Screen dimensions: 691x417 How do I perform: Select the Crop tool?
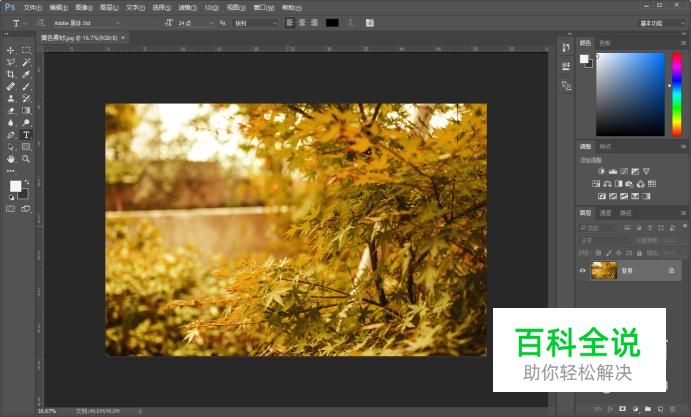[x=11, y=74]
